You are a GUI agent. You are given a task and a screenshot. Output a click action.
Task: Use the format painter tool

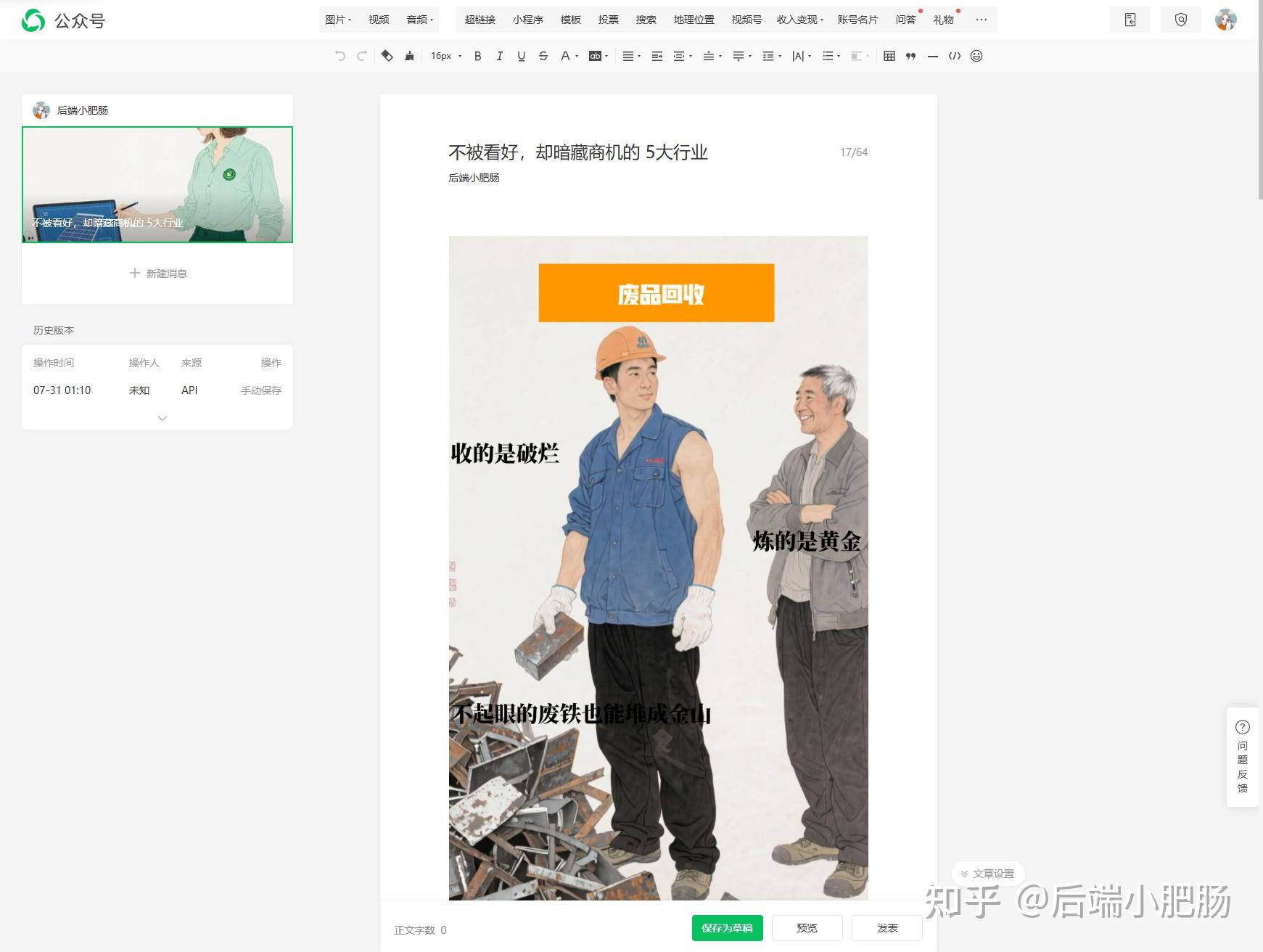tap(408, 56)
